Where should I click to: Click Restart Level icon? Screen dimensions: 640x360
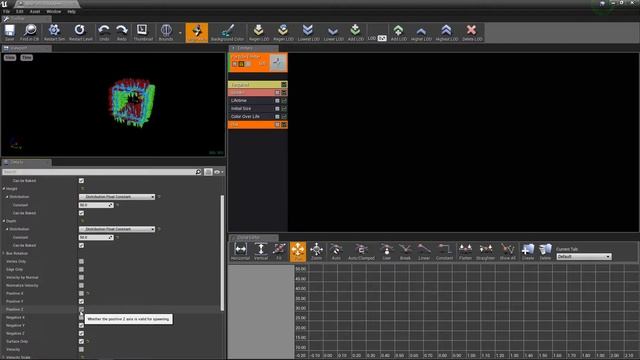pos(80,32)
